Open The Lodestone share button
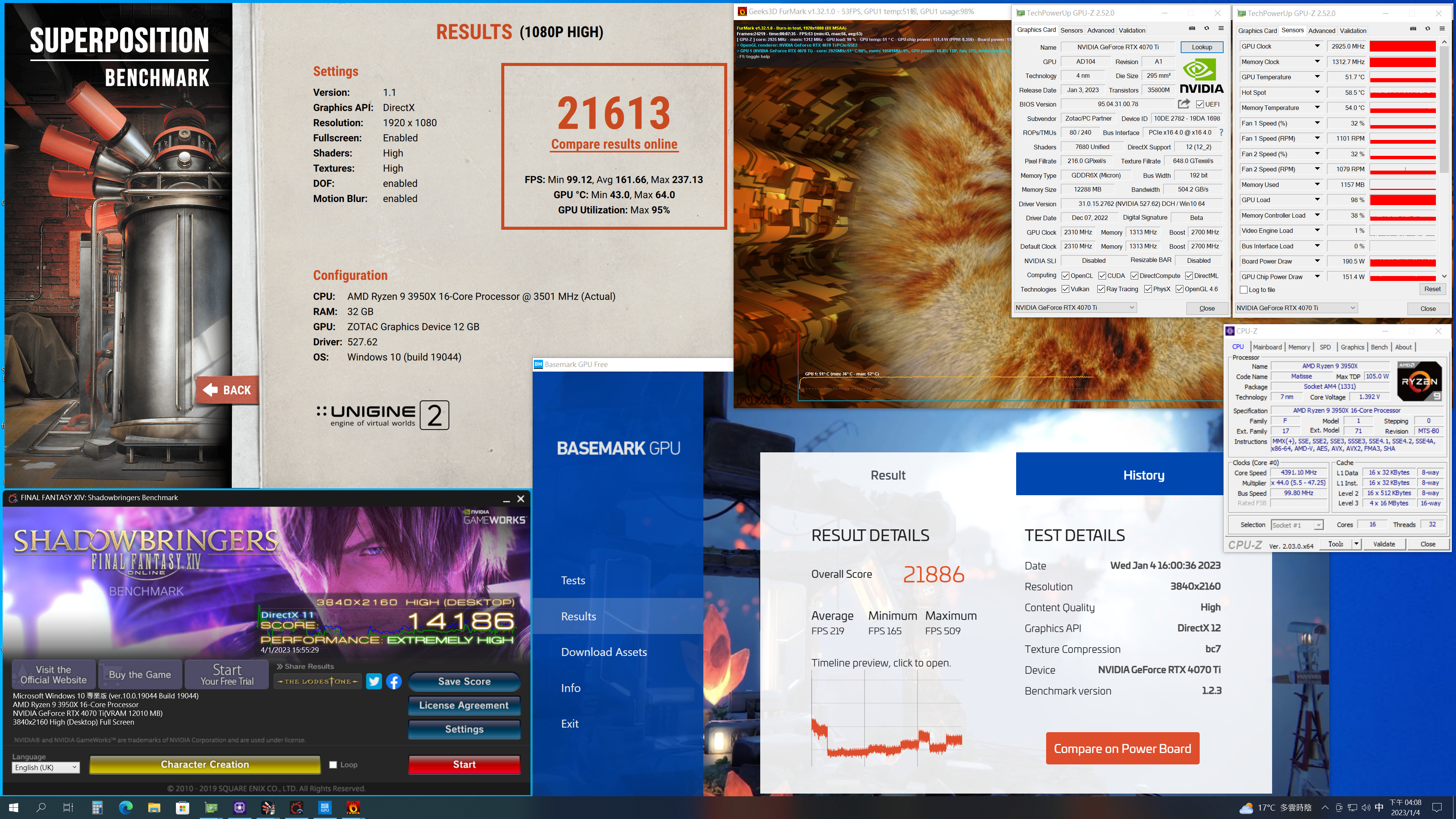This screenshot has width=1456, height=819. click(x=318, y=681)
